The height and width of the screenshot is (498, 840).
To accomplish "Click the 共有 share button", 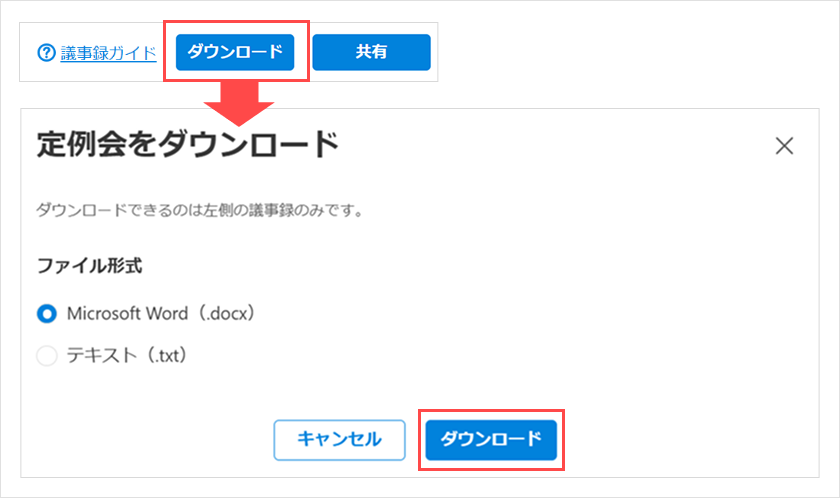I will (371, 53).
